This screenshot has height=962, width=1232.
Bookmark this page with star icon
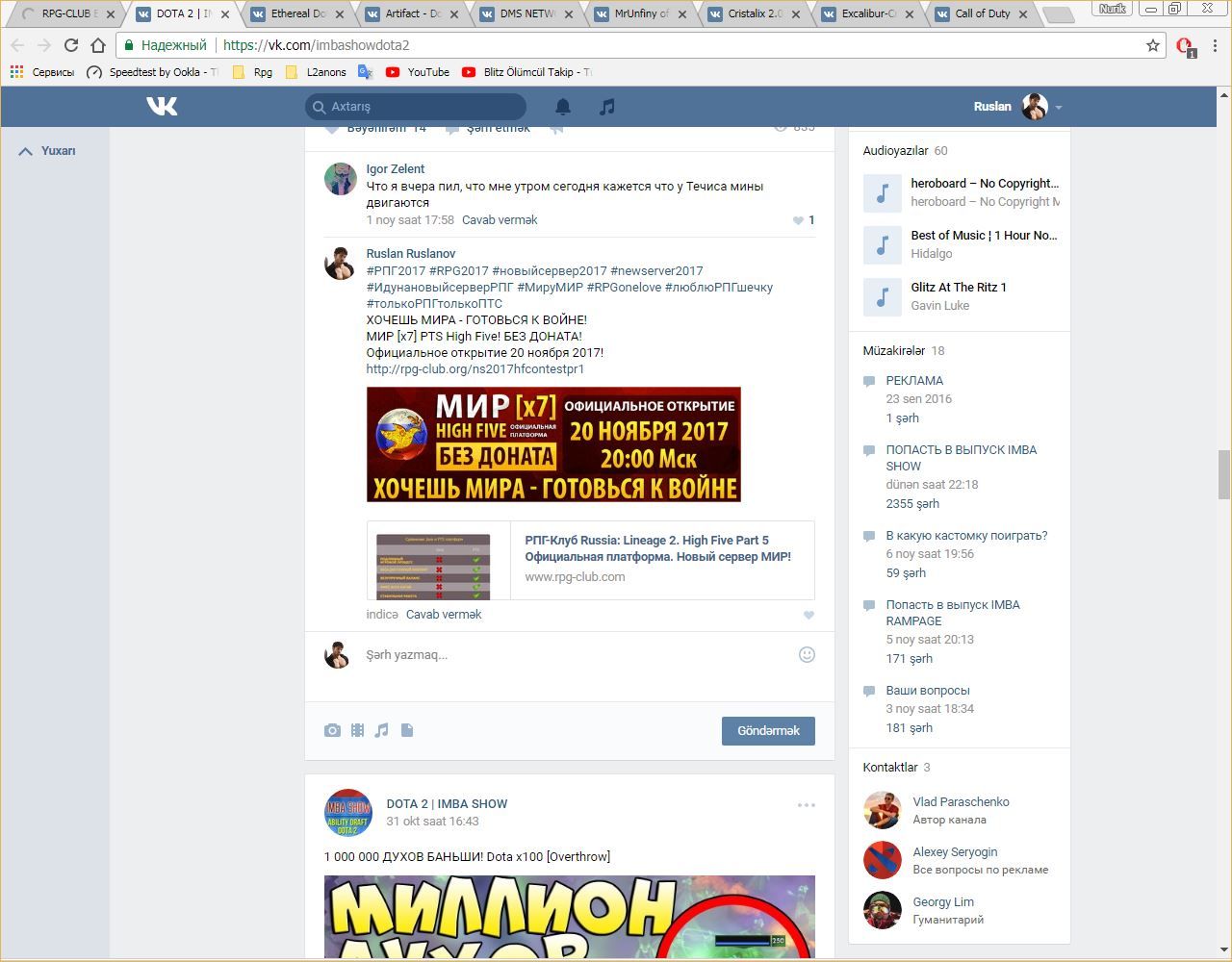tap(1153, 45)
